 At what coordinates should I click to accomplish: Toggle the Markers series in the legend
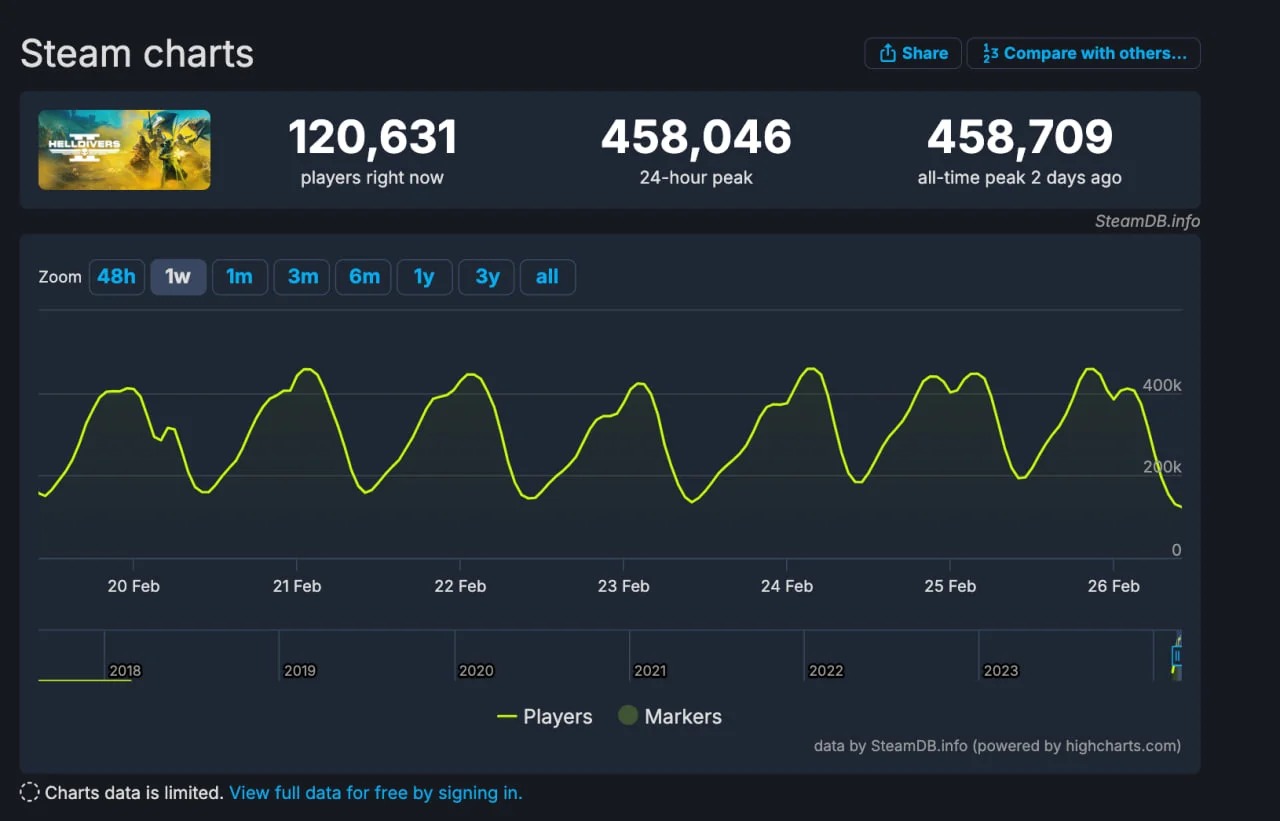coord(670,716)
